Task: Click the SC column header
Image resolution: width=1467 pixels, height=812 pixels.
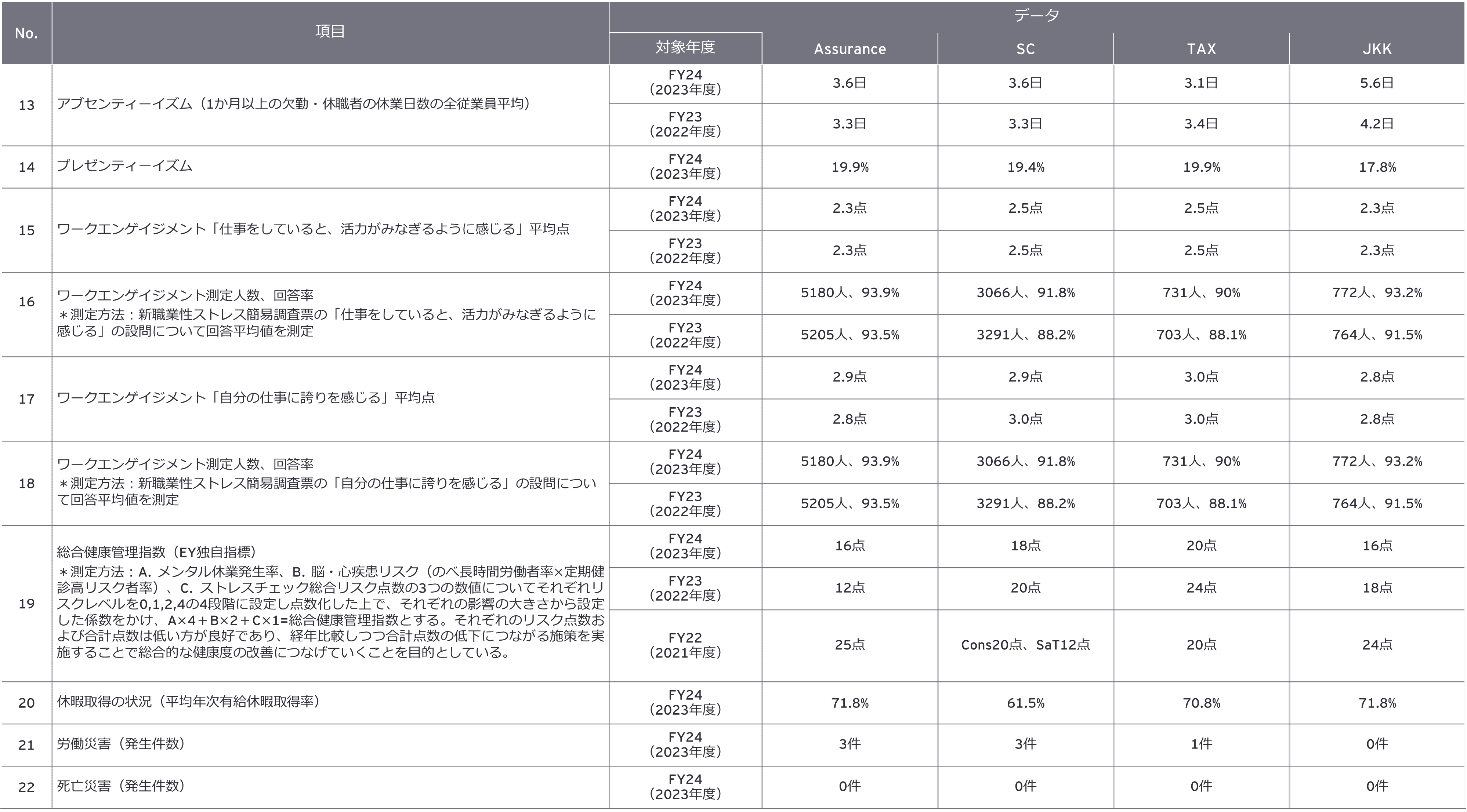Action: [x=1025, y=49]
